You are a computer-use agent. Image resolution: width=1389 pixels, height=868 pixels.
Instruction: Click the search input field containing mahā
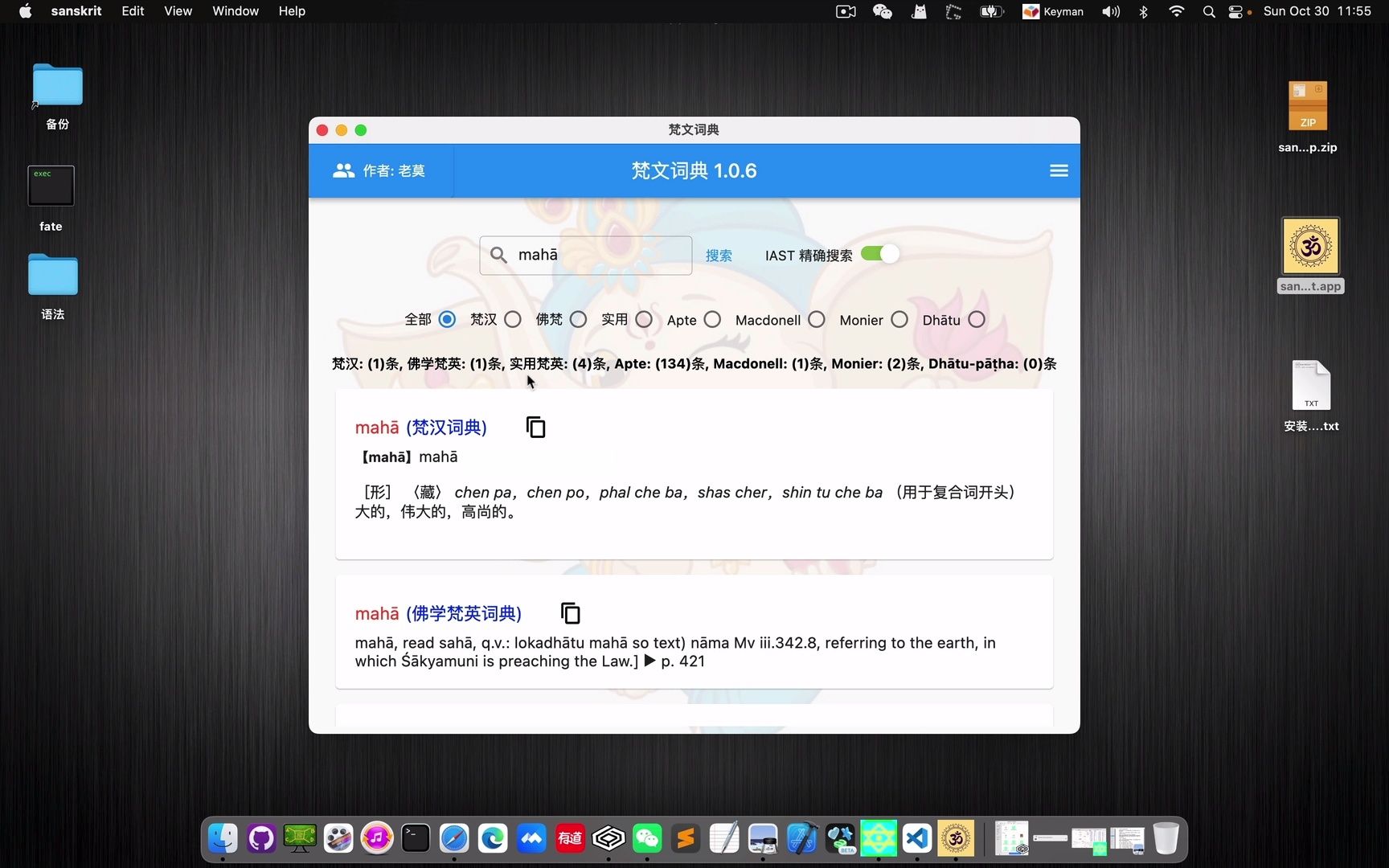(595, 255)
